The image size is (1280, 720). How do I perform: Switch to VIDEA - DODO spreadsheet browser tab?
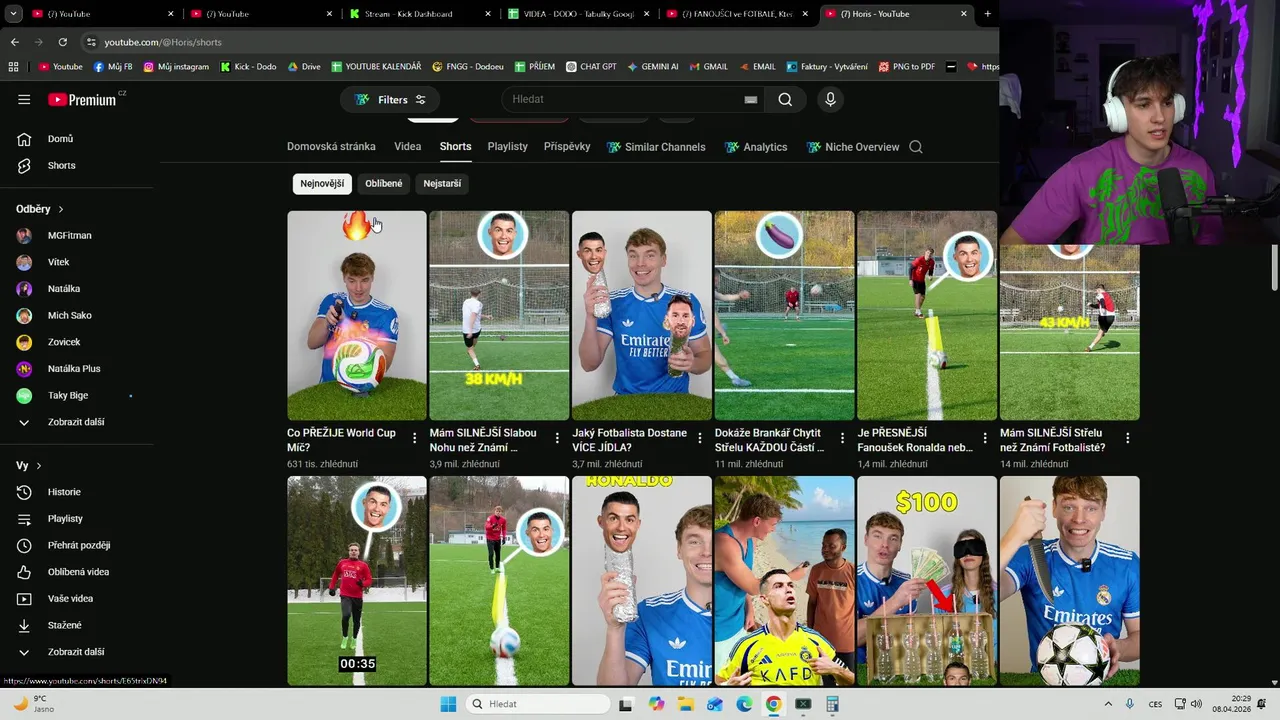coord(580,14)
